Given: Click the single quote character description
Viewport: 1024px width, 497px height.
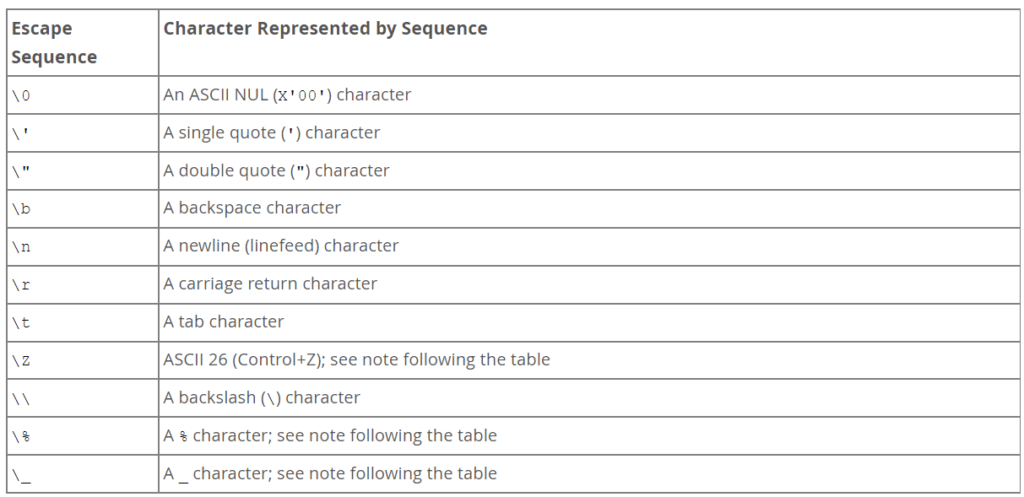Looking at the screenshot, I should (272, 133).
